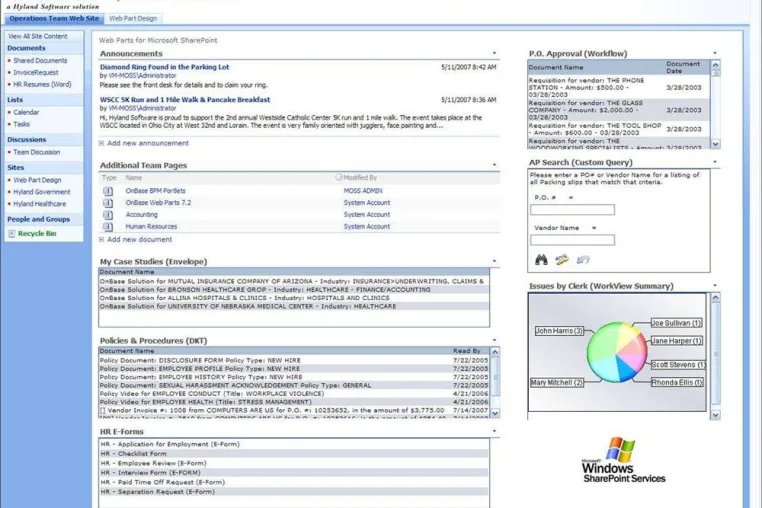Click the undo arrow icon in AP Search

pos(583,260)
